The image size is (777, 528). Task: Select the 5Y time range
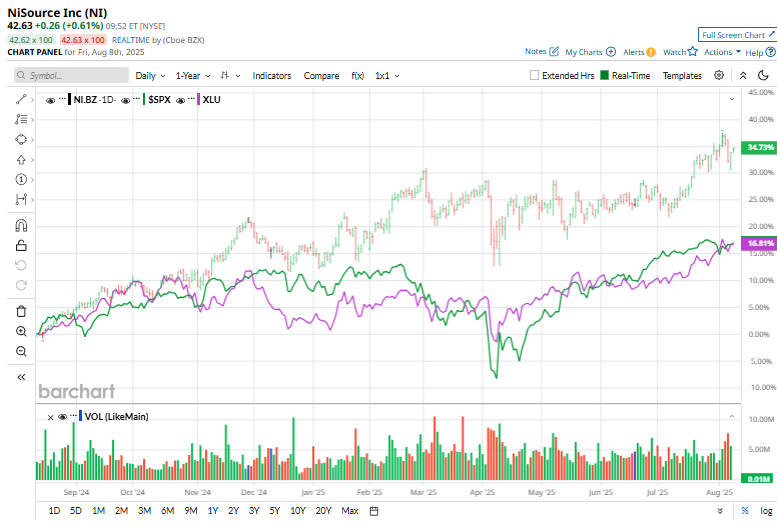coord(275,511)
